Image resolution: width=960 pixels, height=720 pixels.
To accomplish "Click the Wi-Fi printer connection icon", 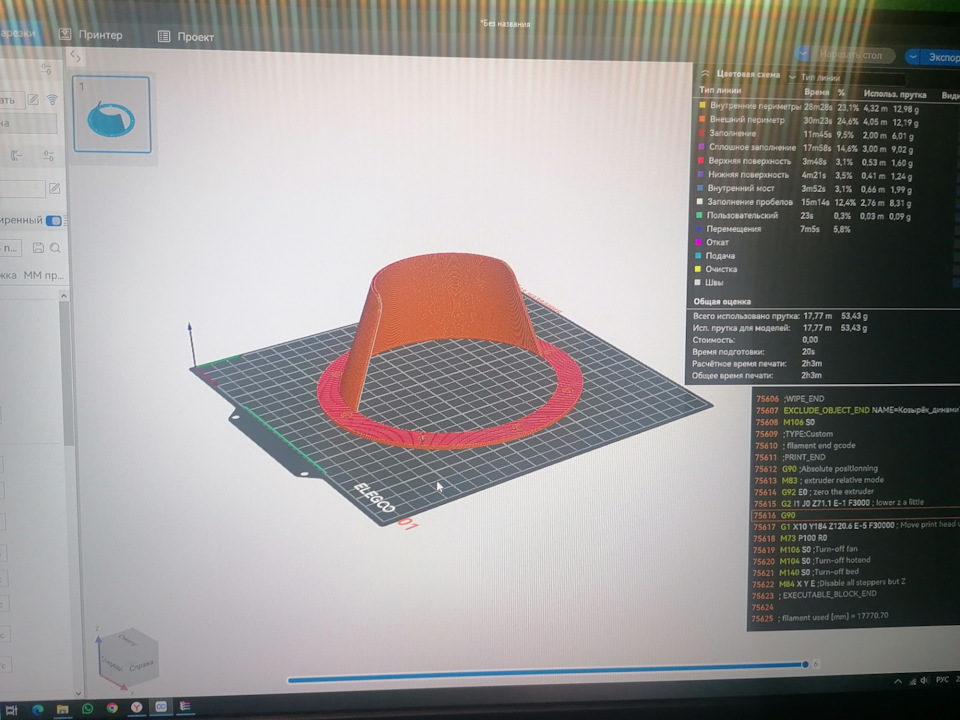I will click(53, 99).
